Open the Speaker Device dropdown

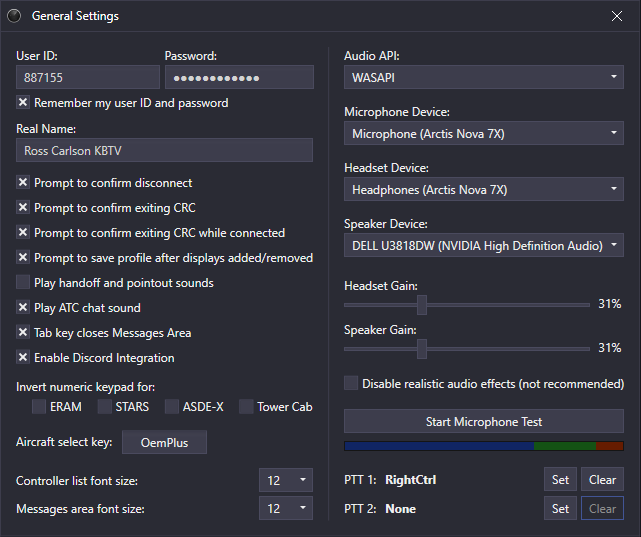click(x=484, y=245)
